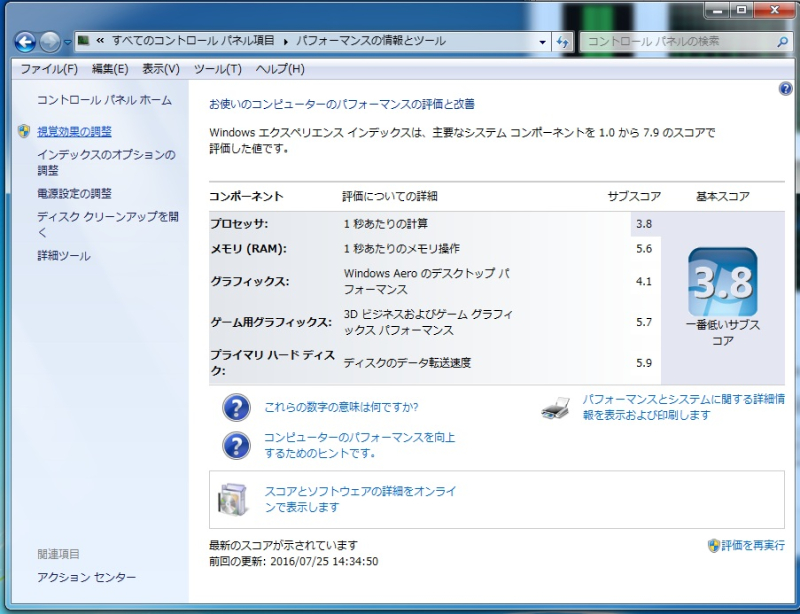Click the hard disk subscore 5.9
Viewport: 800px width, 614px height.
click(644, 363)
